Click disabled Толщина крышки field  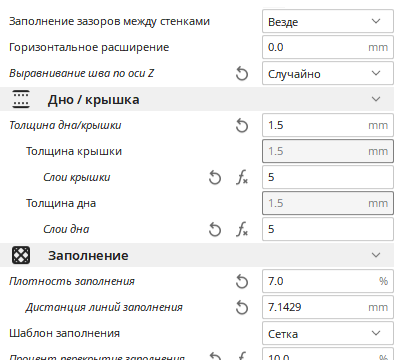tap(328, 151)
